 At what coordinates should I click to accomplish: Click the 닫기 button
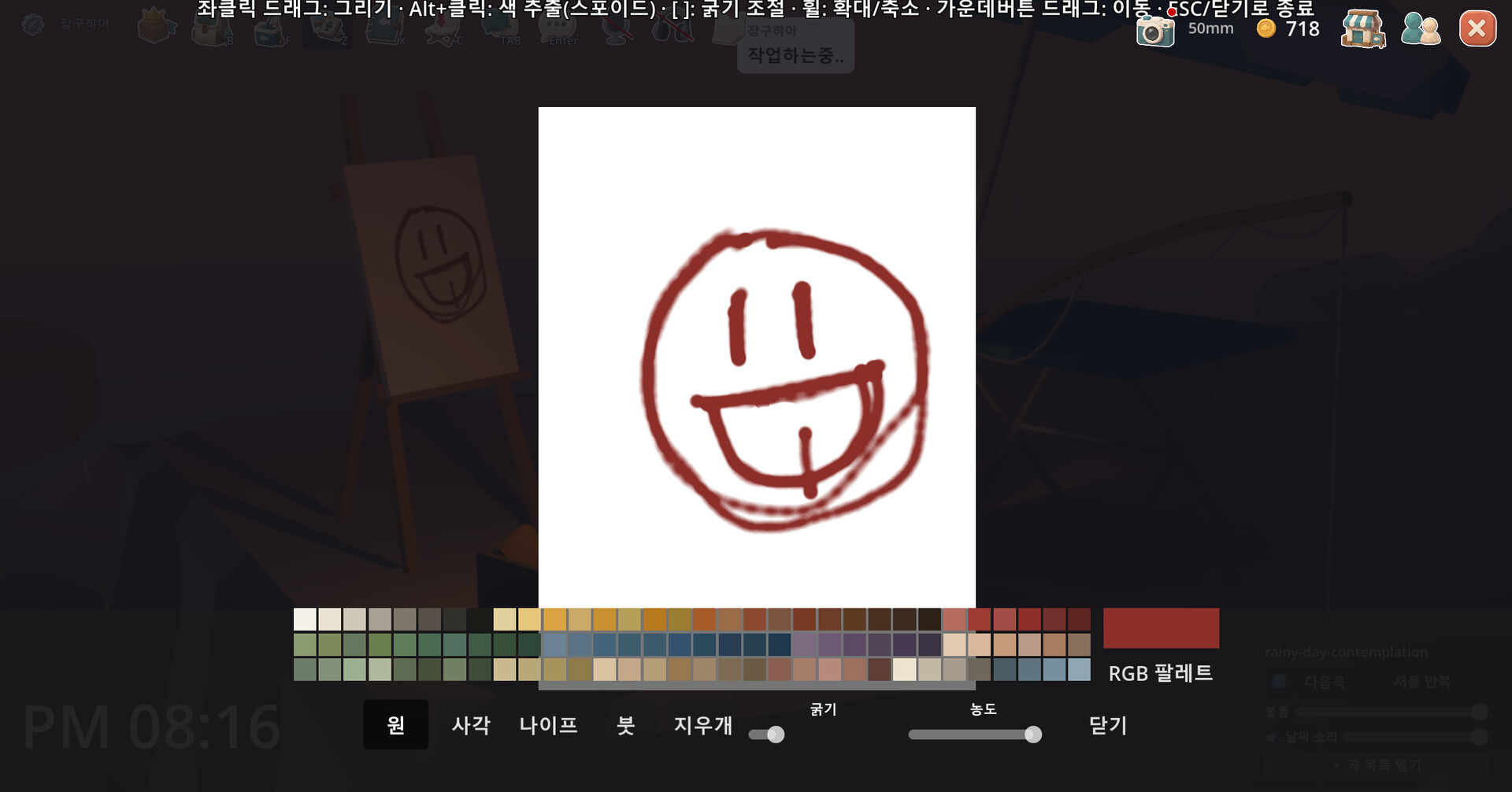(1108, 725)
